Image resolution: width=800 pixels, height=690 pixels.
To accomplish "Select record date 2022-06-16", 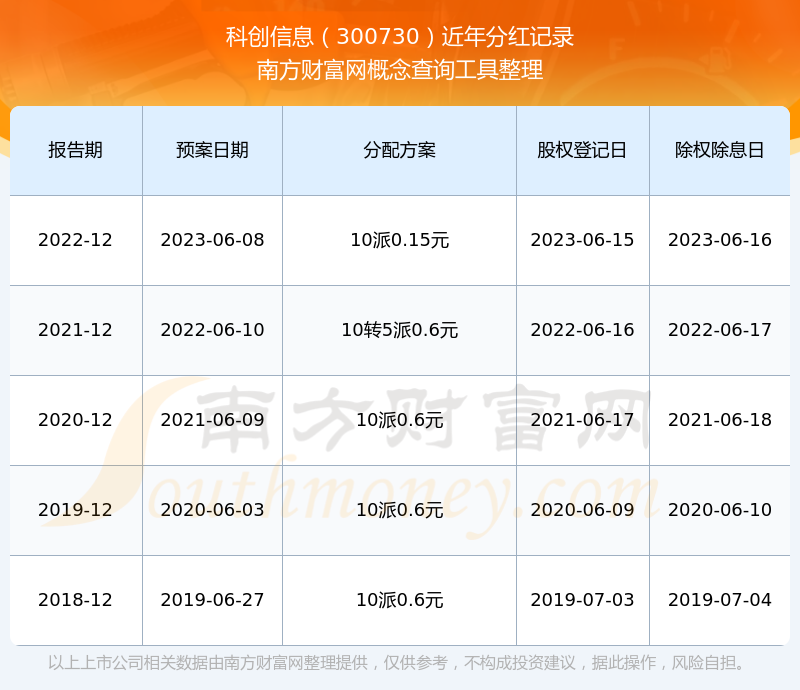I will (582, 330).
